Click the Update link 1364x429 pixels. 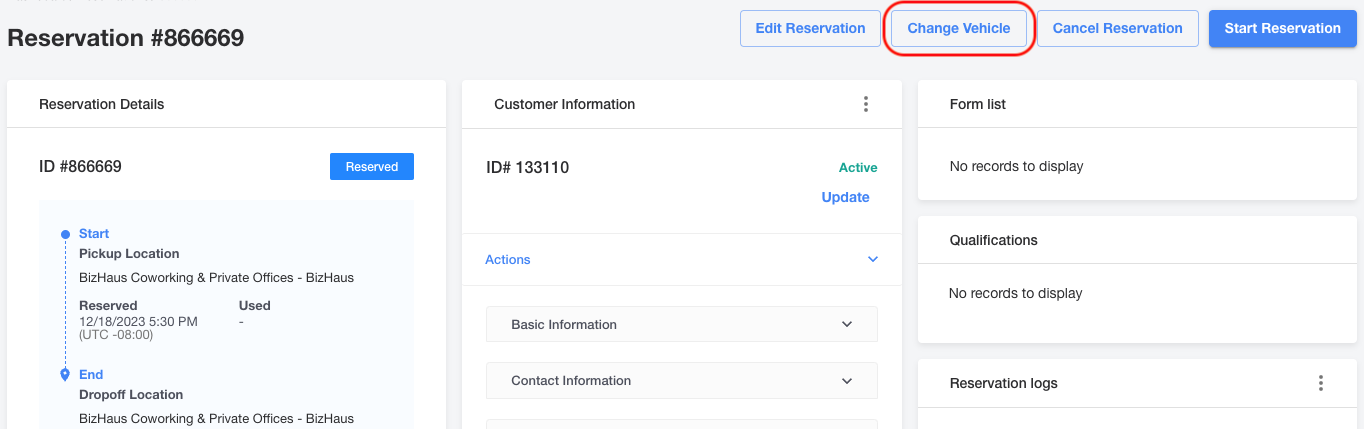click(846, 197)
